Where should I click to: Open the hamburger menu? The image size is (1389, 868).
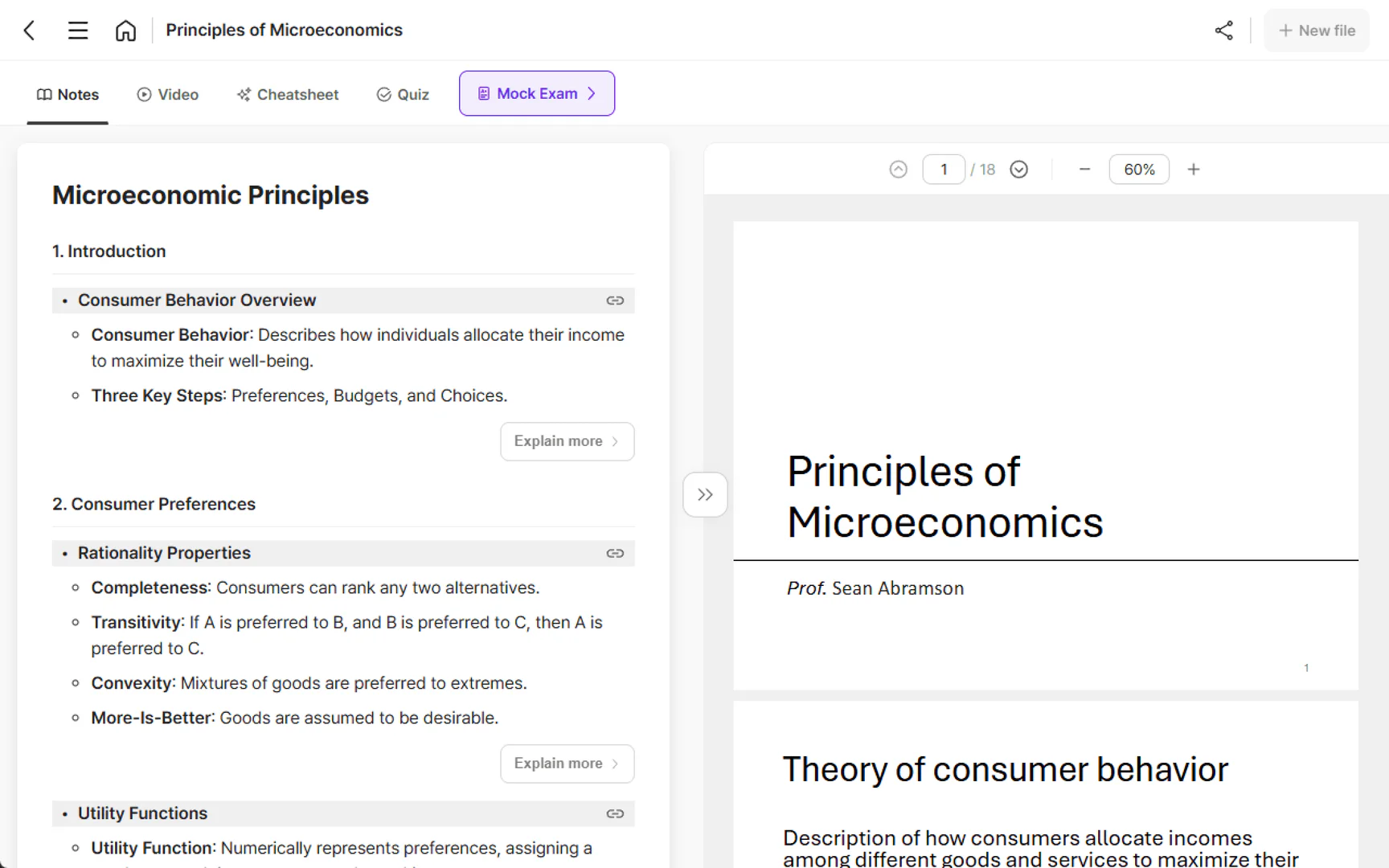click(78, 31)
